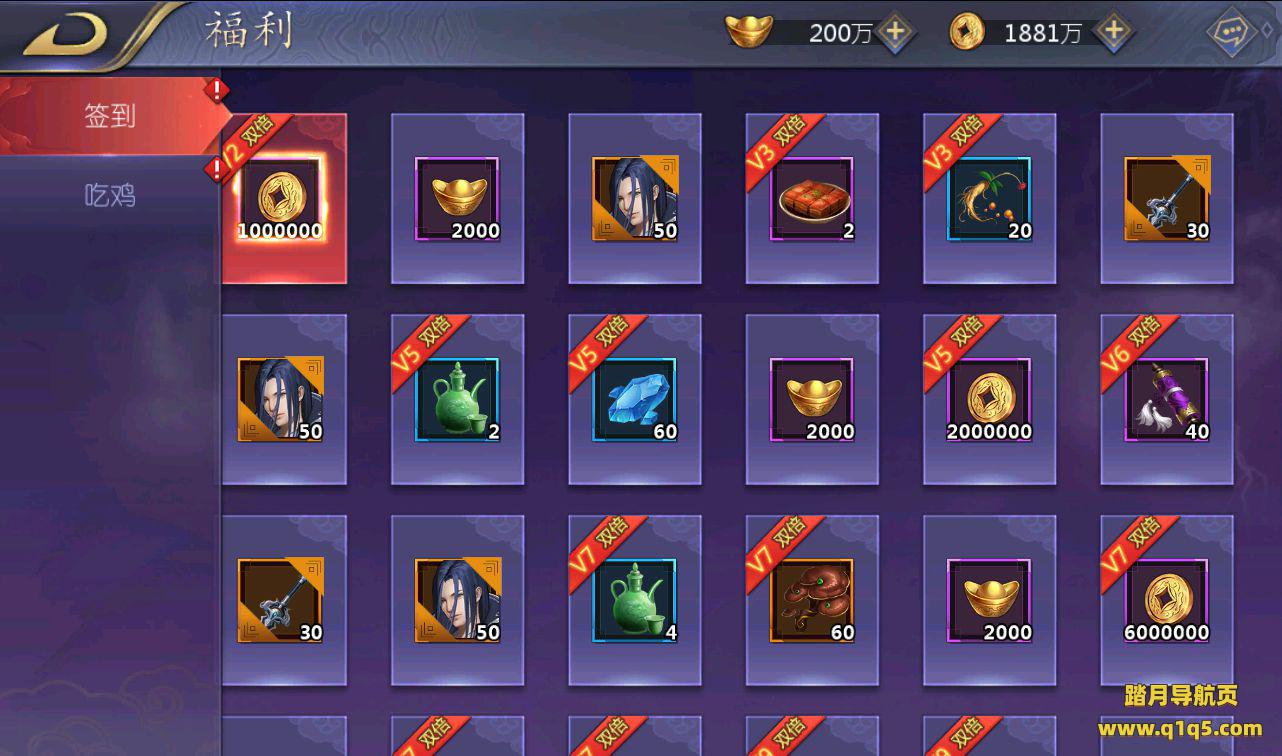Viewport: 1282px width, 756px height.
Task: Claim the highlighted 1000000 coins reward
Action: tap(284, 198)
